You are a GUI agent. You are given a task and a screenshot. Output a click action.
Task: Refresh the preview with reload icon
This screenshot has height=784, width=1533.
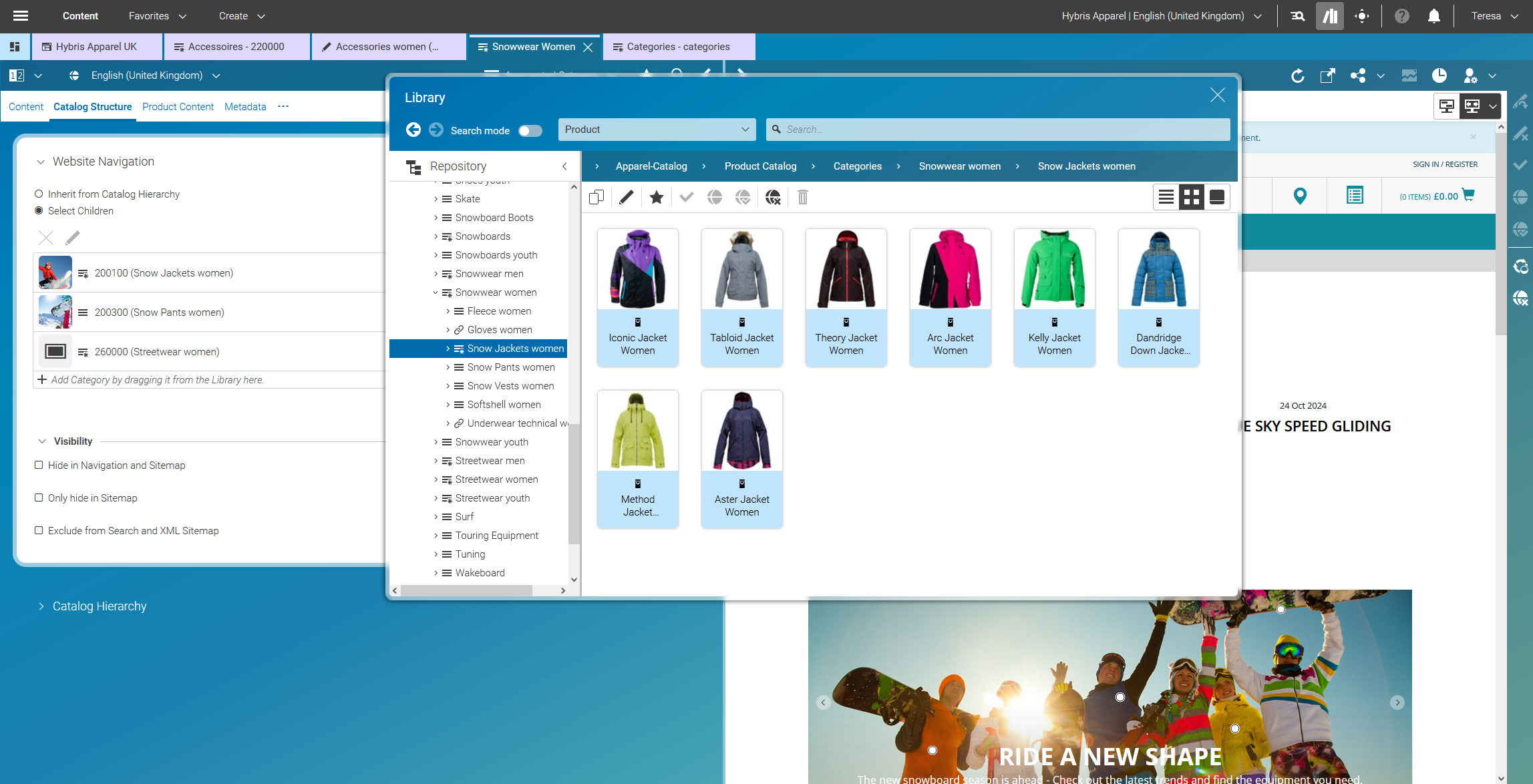pos(1298,76)
